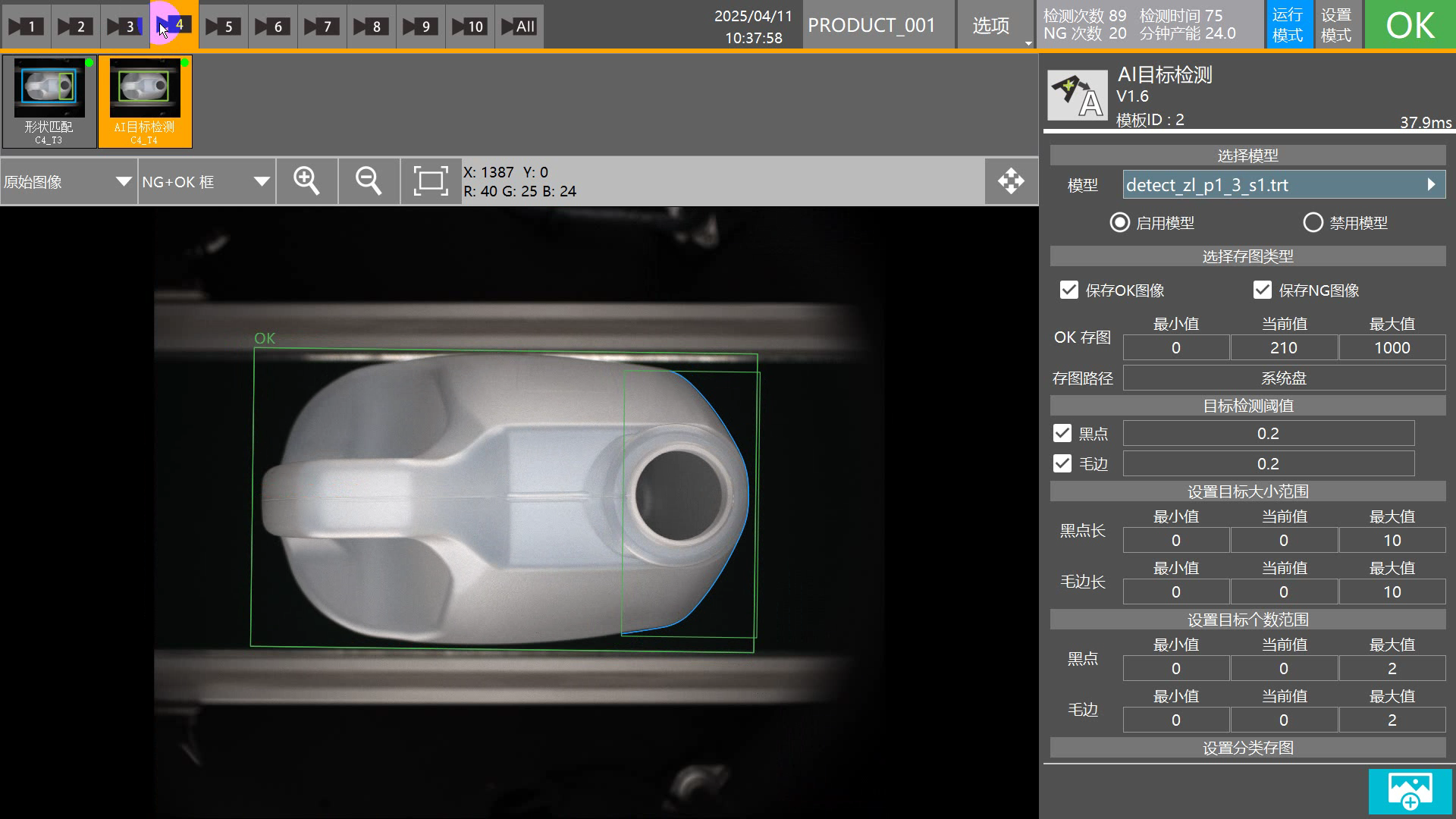The width and height of the screenshot is (1456, 819).
Task: Click the zoom out magnifier icon
Action: (369, 181)
